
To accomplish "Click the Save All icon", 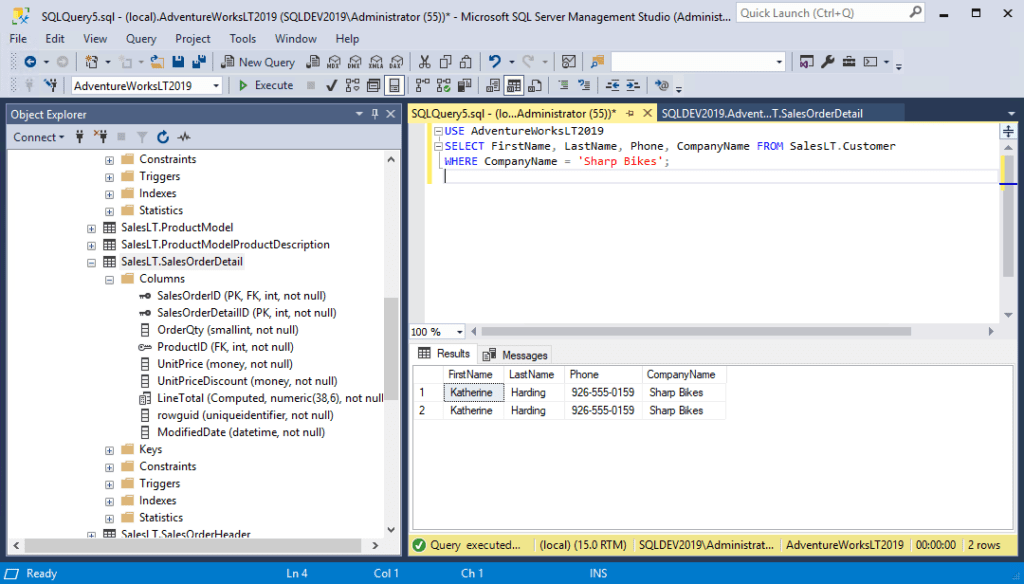I will pyautogui.click(x=199, y=62).
